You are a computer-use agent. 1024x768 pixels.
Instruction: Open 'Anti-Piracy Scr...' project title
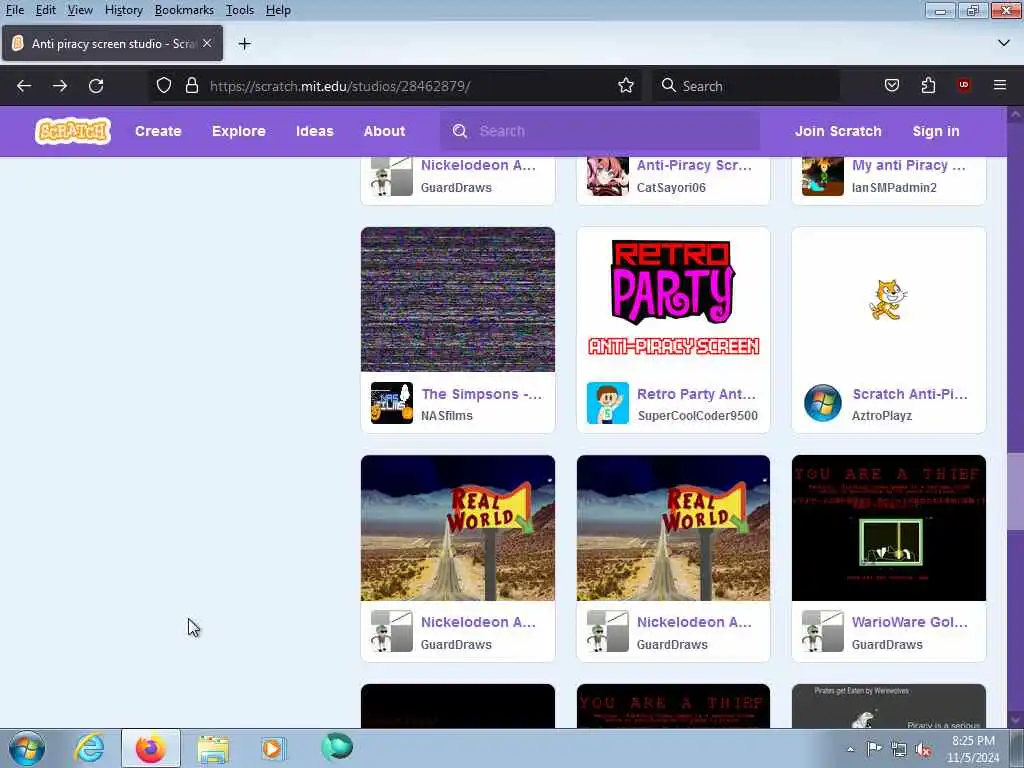click(x=694, y=165)
